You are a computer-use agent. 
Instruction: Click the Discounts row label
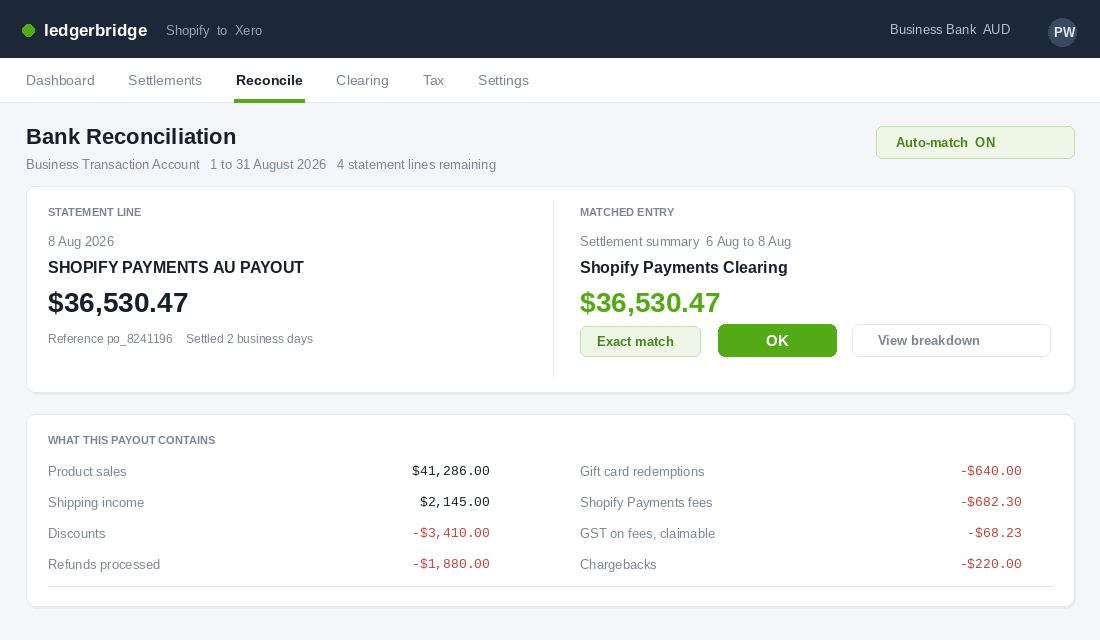[76, 533]
